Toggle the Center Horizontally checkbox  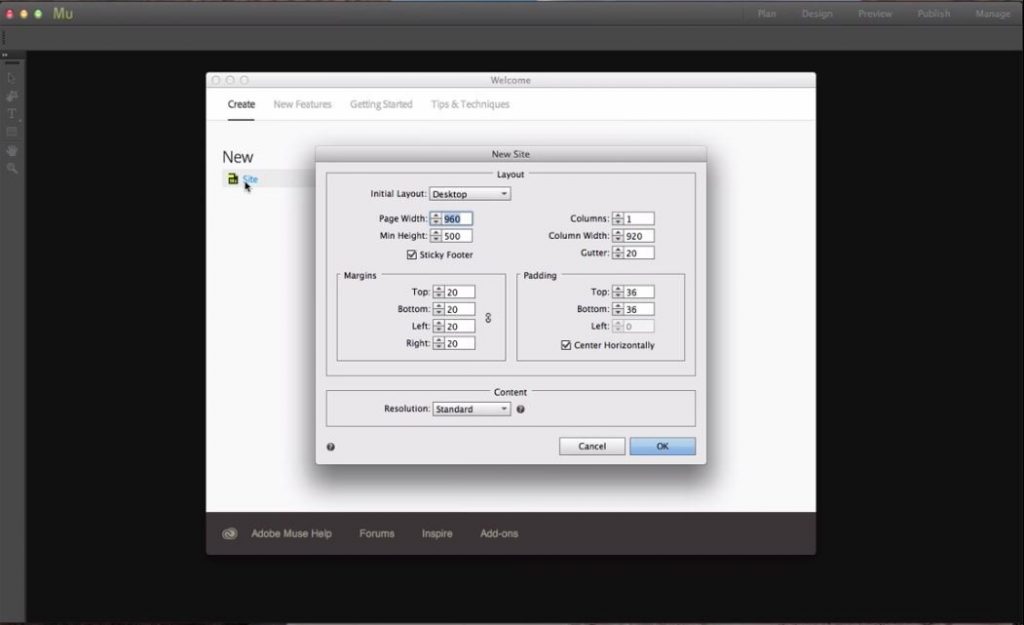tap(566, 345)
